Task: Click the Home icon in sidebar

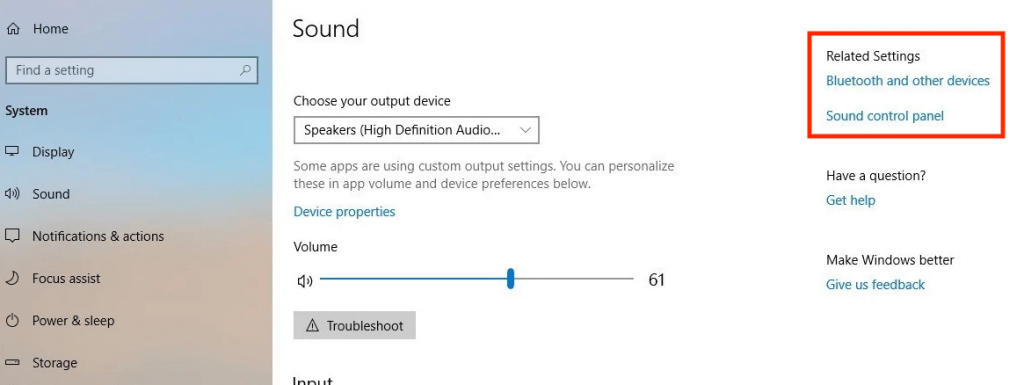Action: tap(13, 29)
